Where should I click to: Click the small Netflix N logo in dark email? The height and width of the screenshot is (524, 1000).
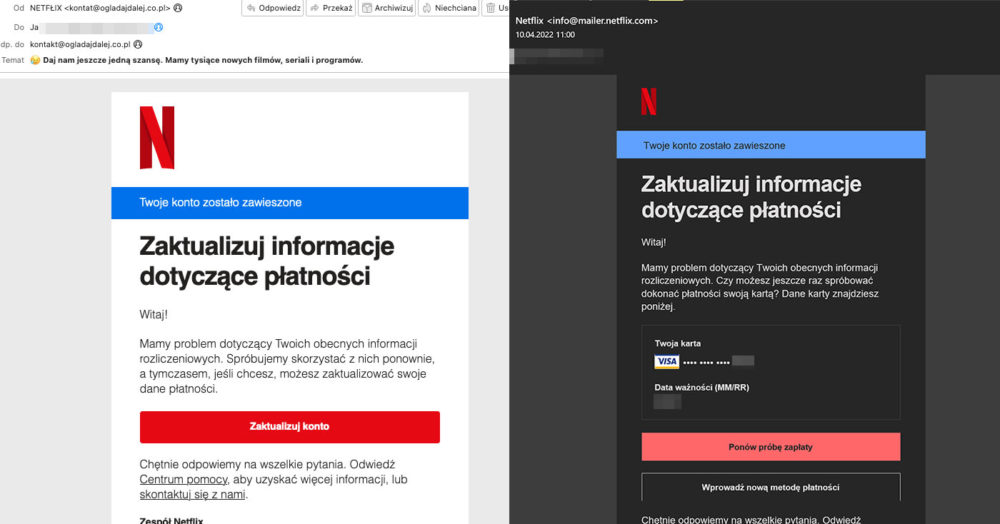point(649,101)
